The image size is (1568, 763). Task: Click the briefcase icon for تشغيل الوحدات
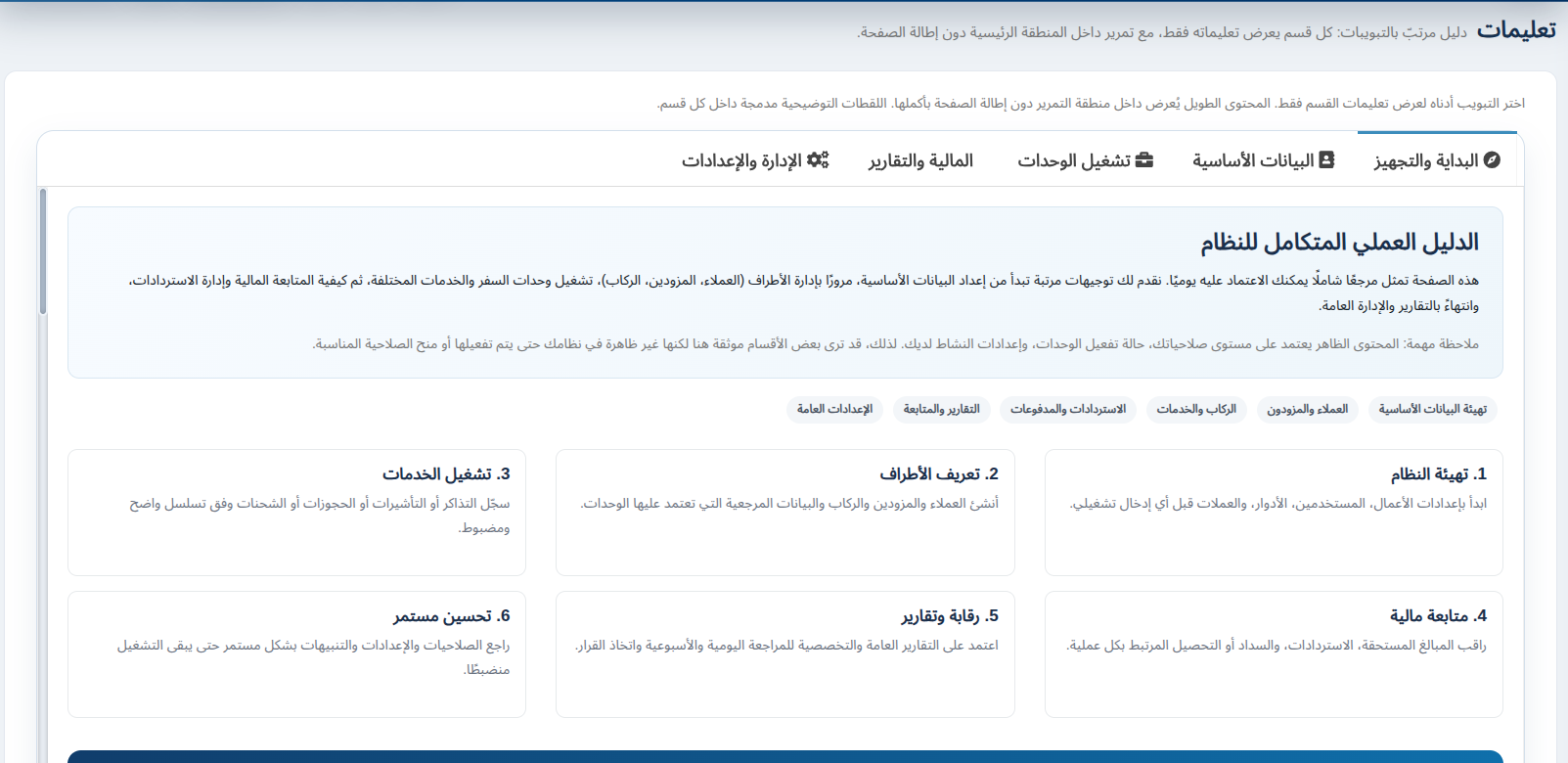1143,159
